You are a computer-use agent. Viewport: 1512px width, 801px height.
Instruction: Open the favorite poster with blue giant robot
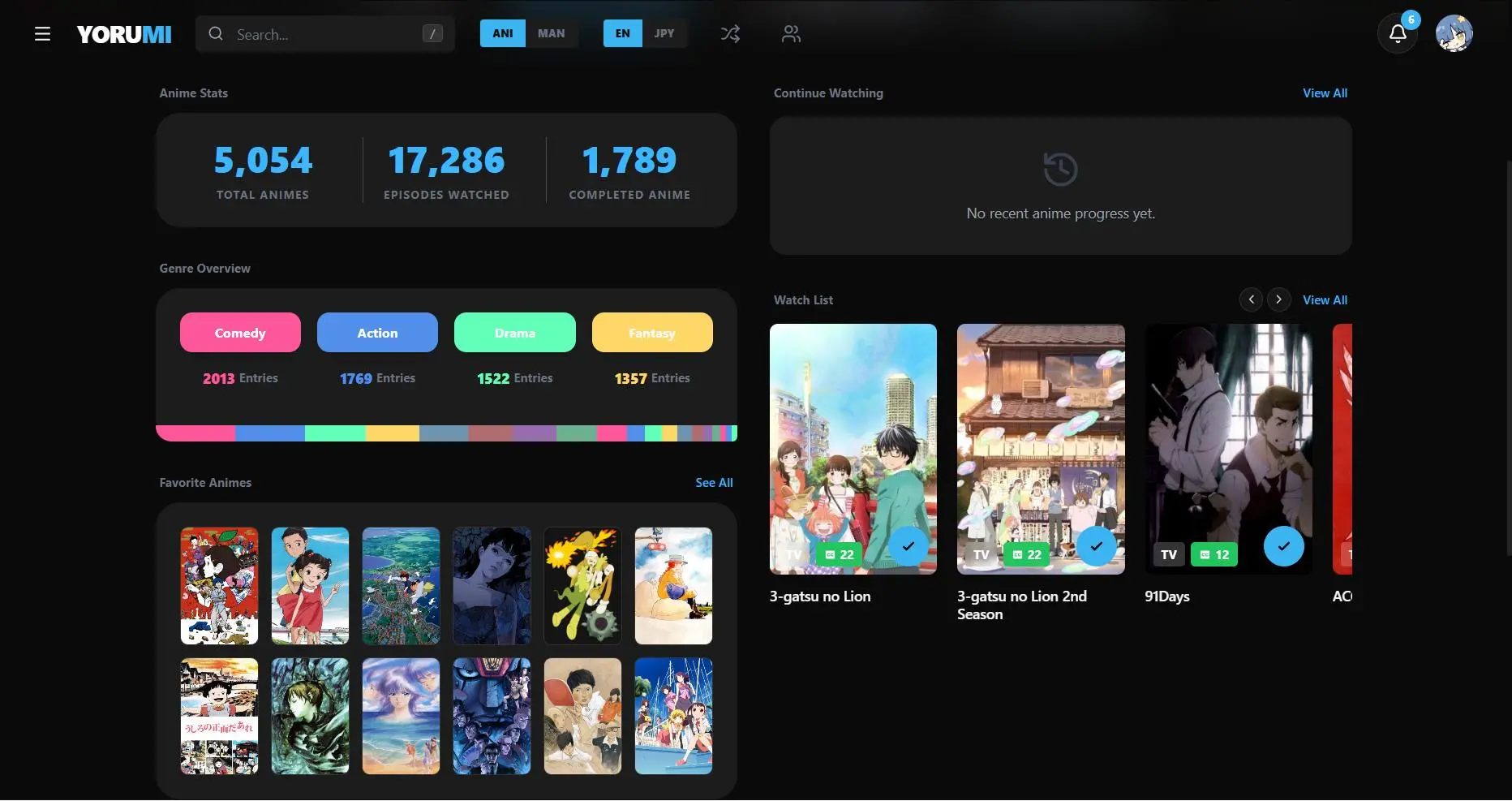[x=492, y=716]
